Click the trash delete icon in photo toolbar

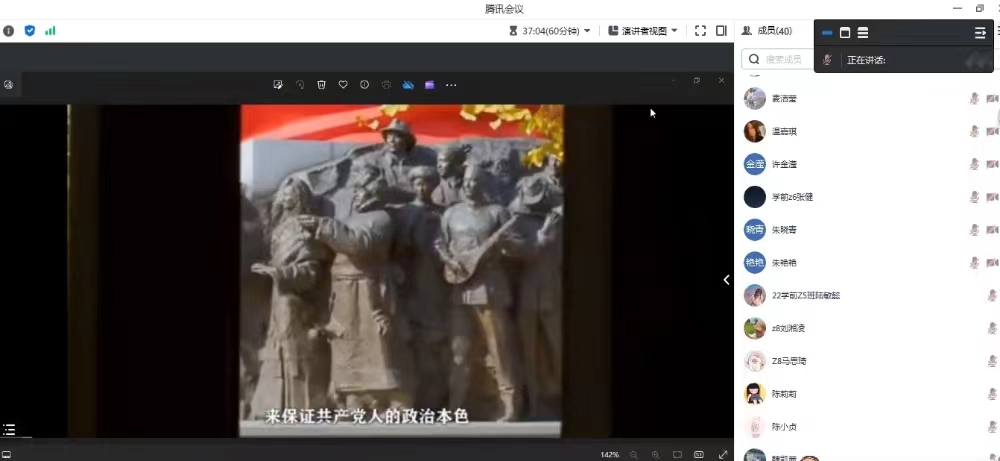tap(321, 85)
